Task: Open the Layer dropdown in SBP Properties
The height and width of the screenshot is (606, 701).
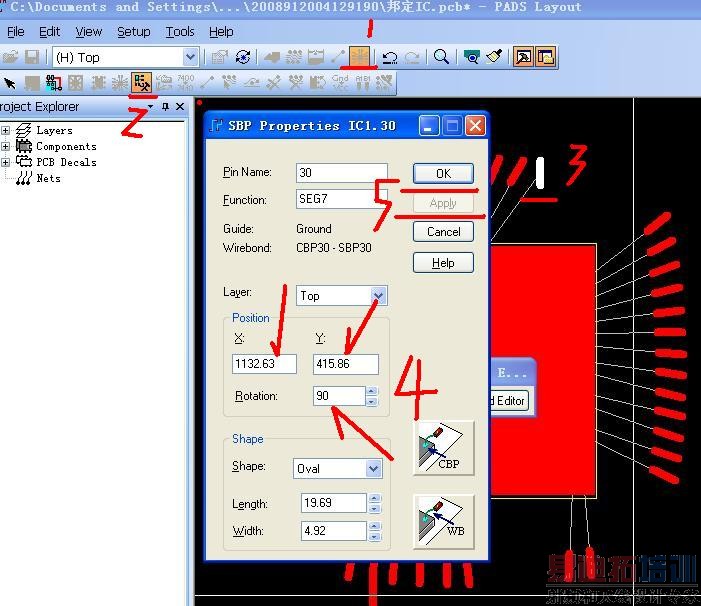Action: 379,295
